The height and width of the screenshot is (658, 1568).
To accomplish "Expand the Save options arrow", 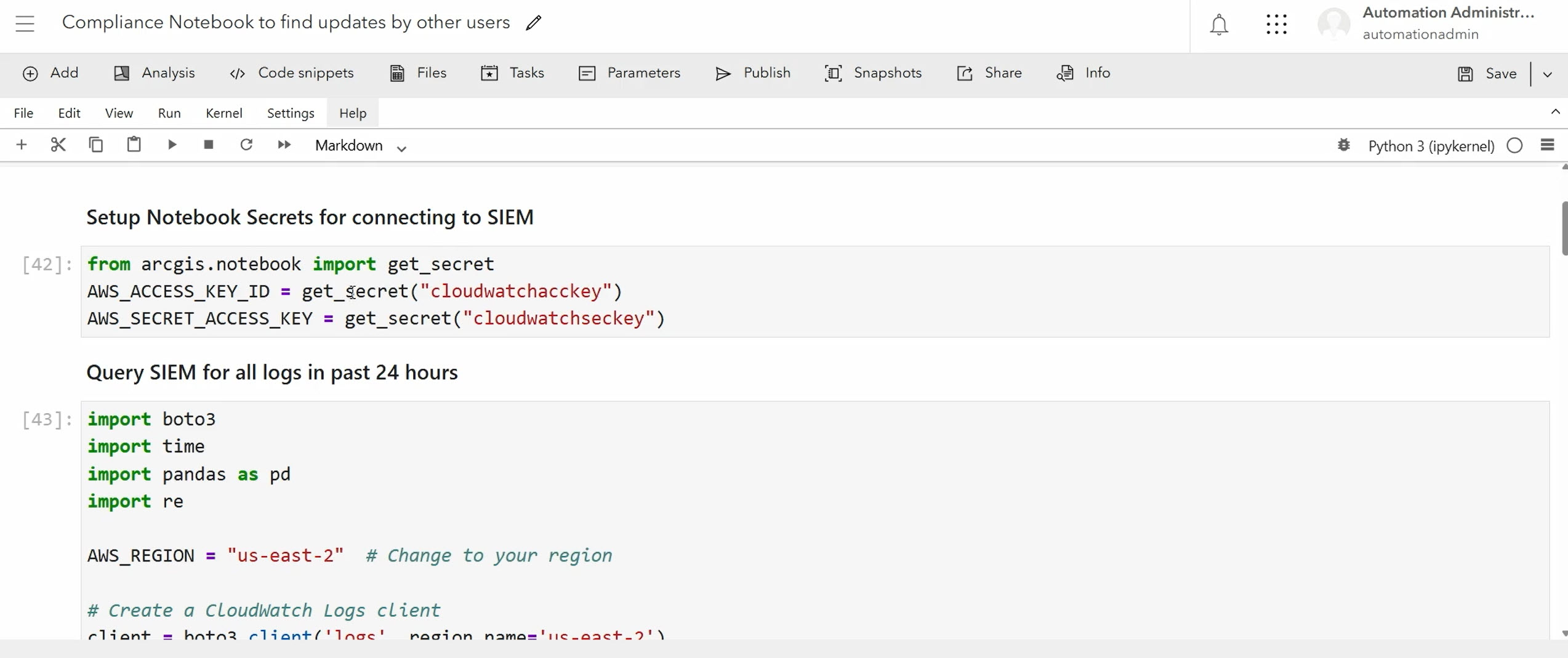I will (x=1548, y=74).
